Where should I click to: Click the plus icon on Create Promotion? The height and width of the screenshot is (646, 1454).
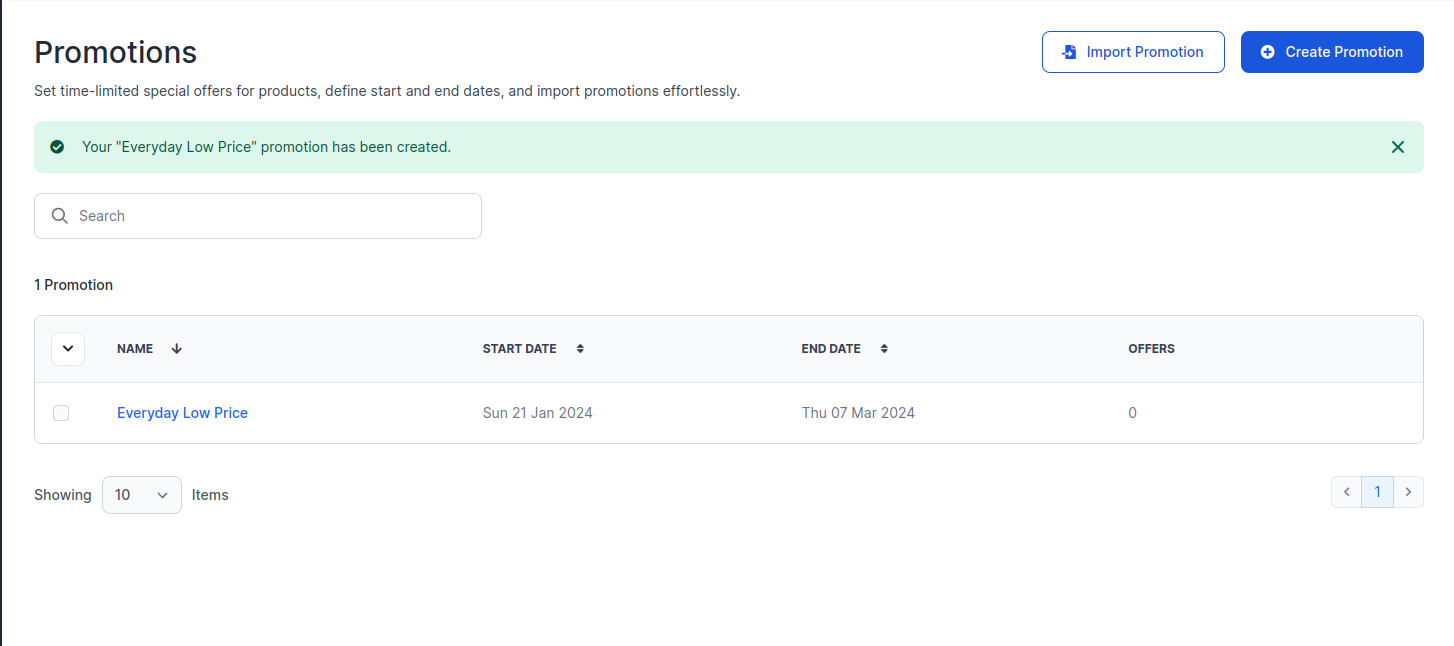[x=1268, y=52]
